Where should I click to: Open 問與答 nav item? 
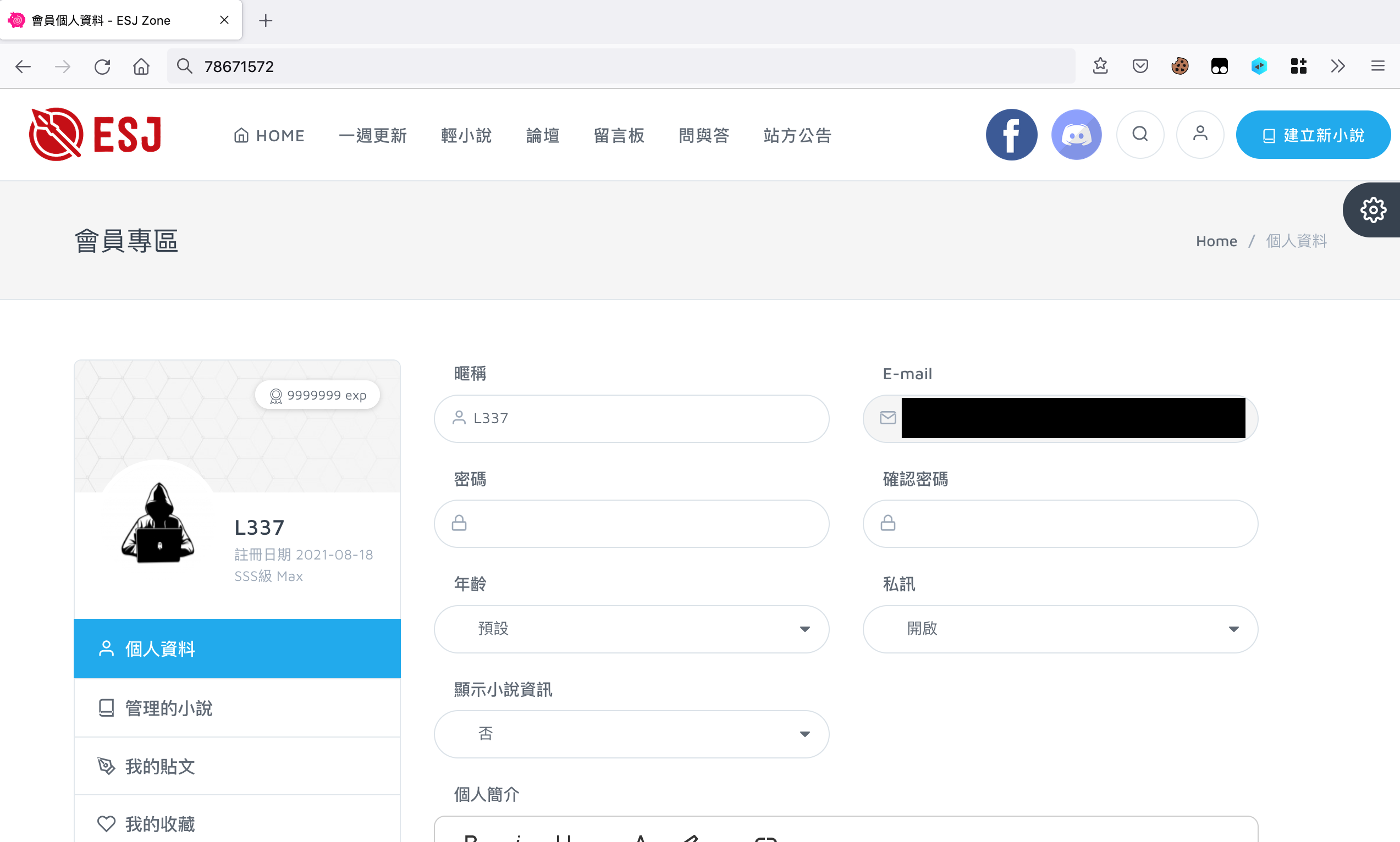coord(704,136)
